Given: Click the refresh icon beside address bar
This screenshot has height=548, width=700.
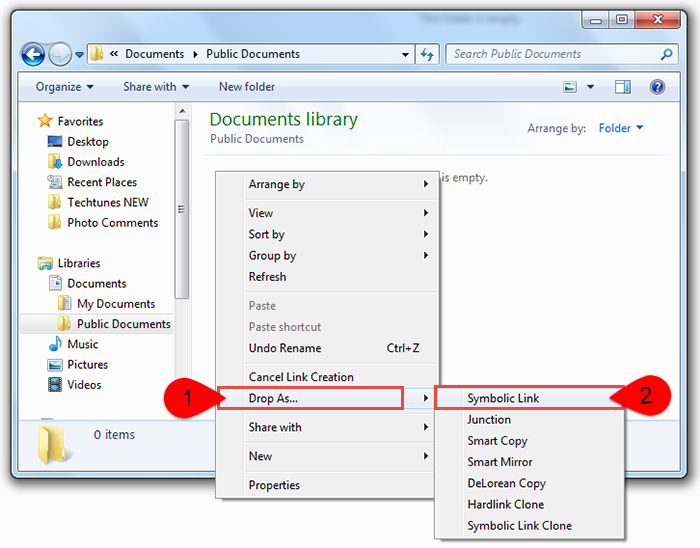Looking at the screenshot, I should (428, 54).
